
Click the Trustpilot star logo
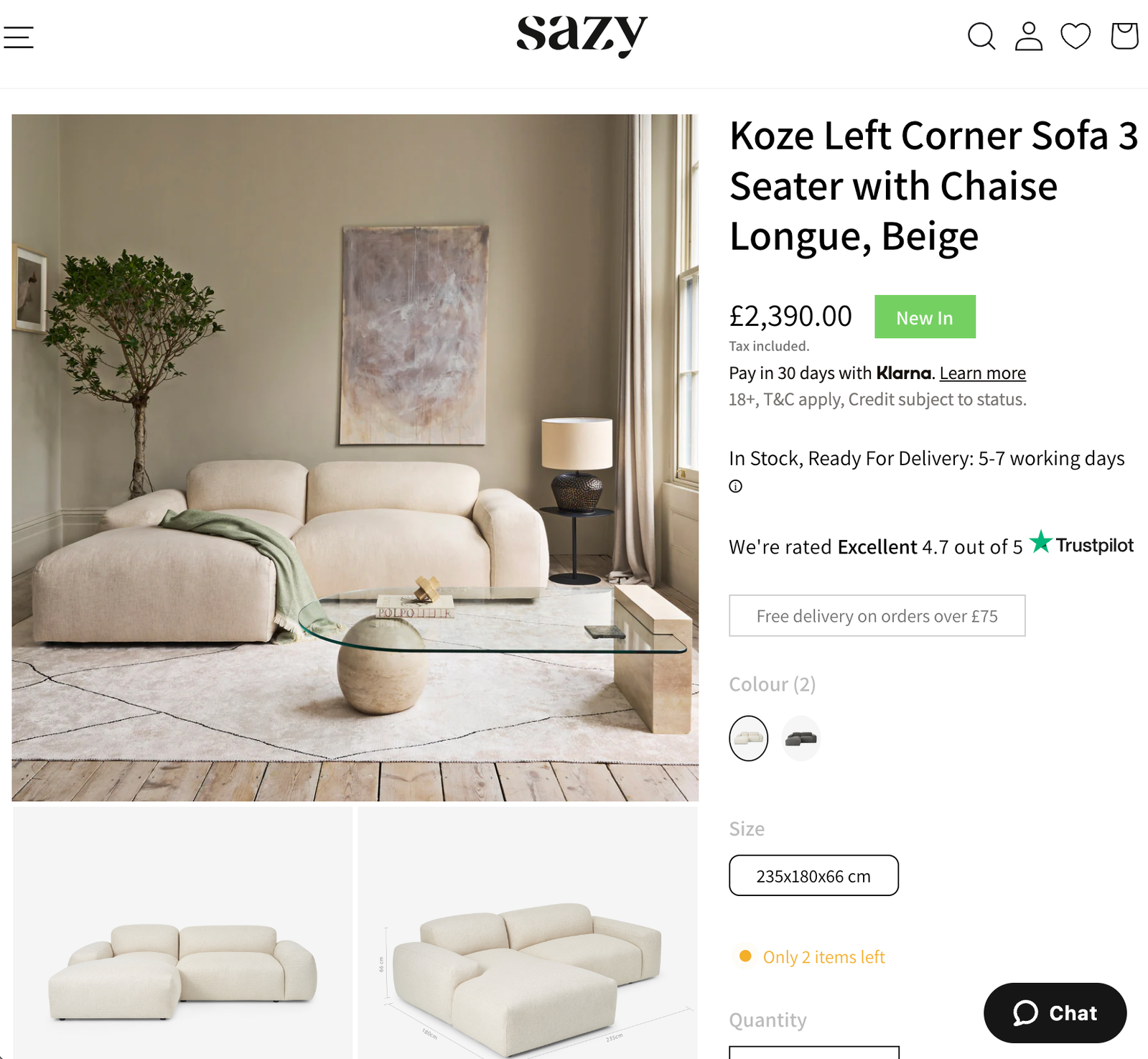click(1082, 544)
